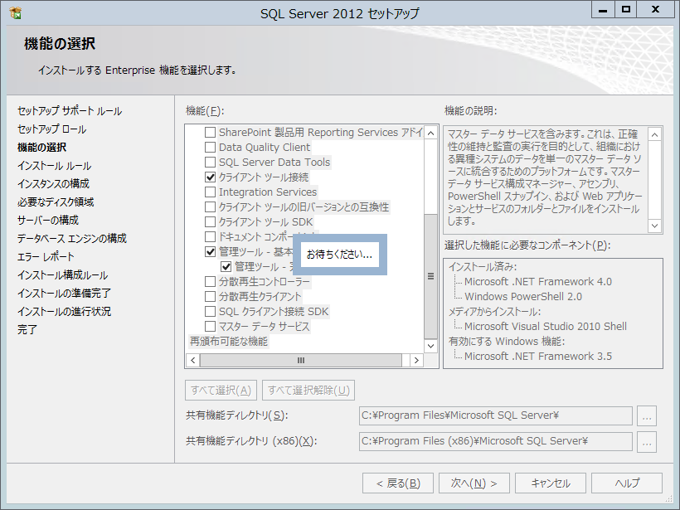Select インストールの準備完了 step
This screenshot has height=510, width=680.
pos(64,293)
